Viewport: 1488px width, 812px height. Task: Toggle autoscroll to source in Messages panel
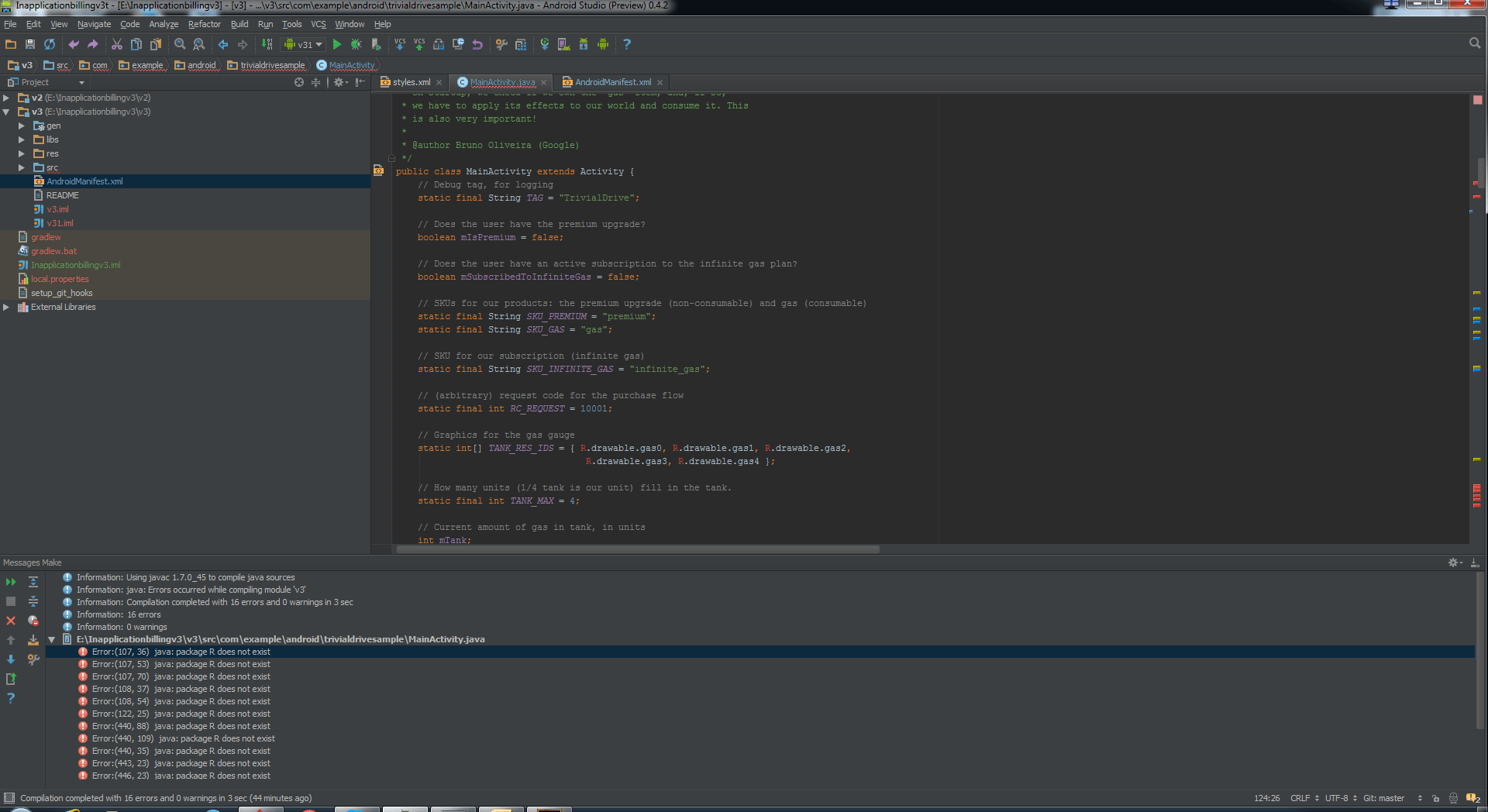click(x=33, y=640)
